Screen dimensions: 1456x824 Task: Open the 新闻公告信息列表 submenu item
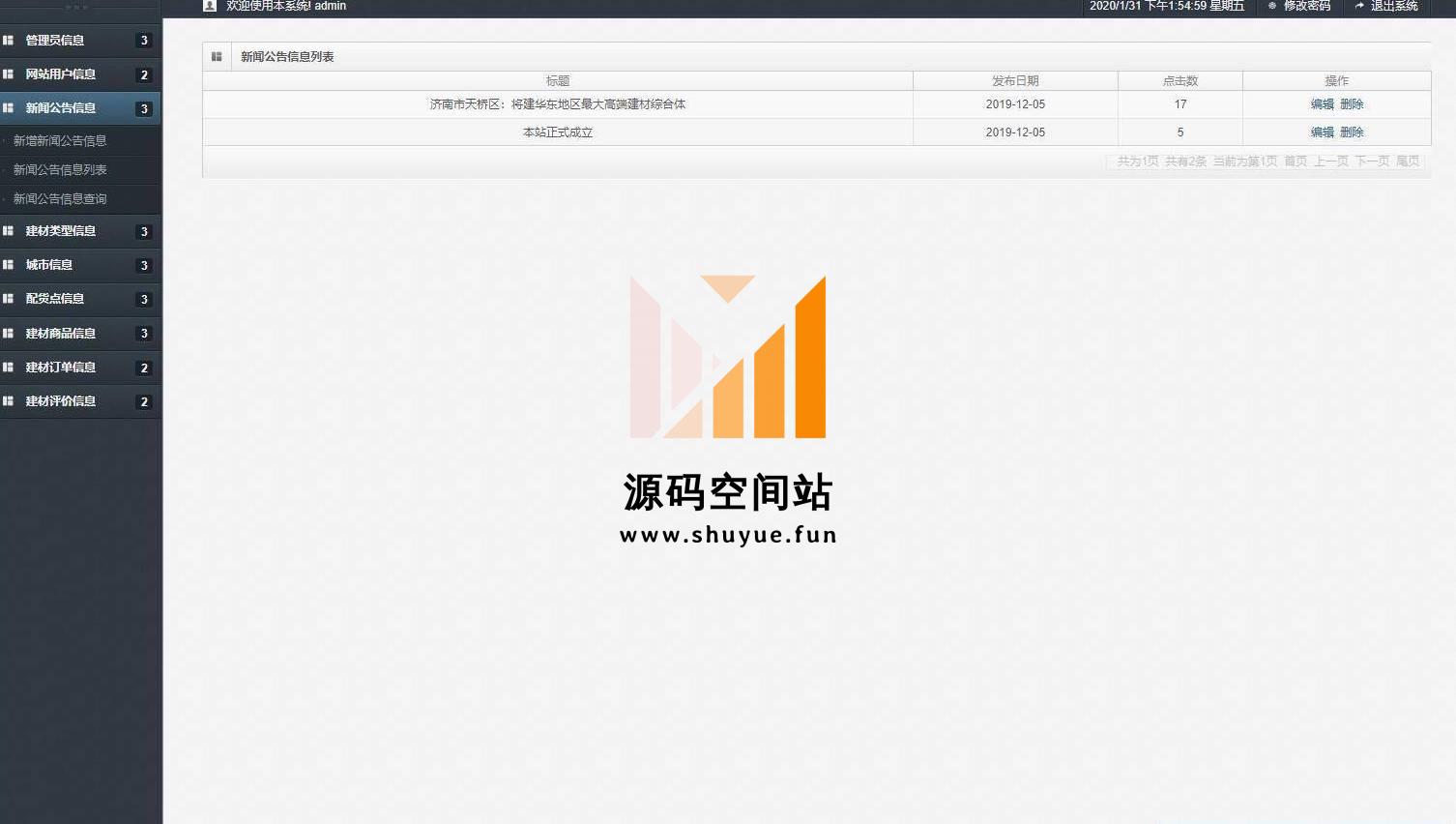pos(60,170)
